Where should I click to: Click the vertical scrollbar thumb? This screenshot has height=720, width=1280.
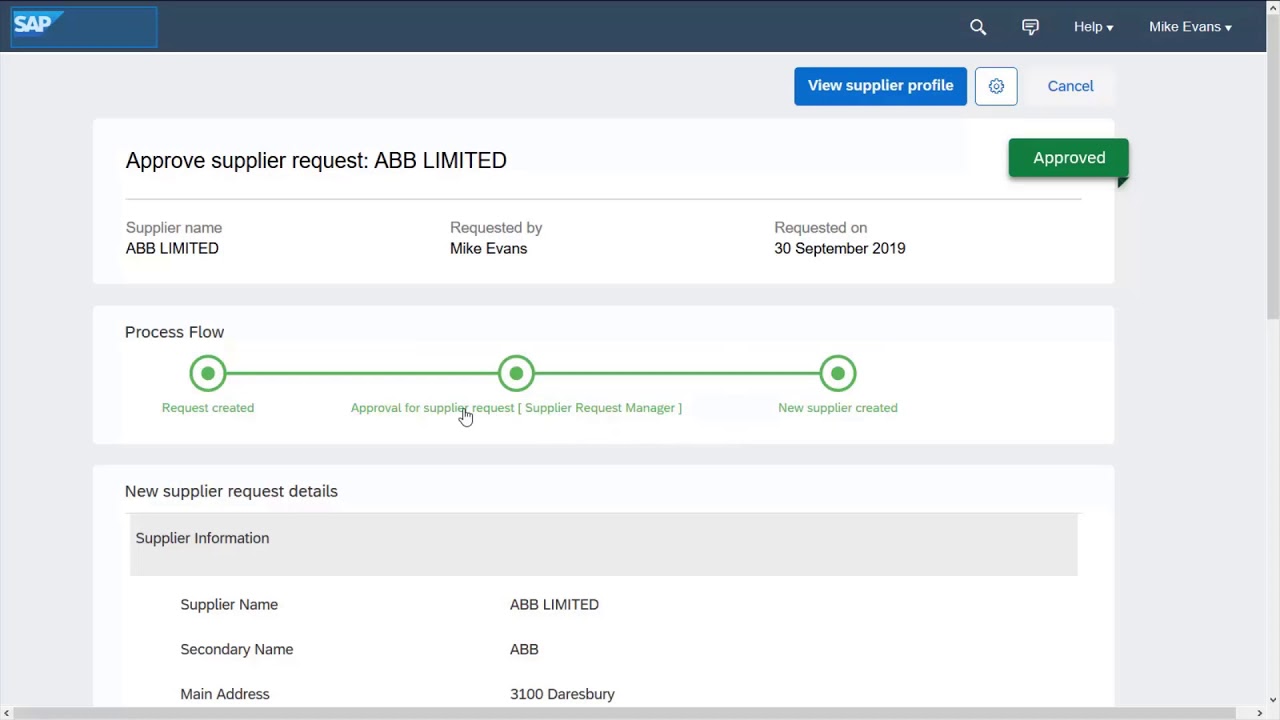click(x=1272, y=168)
